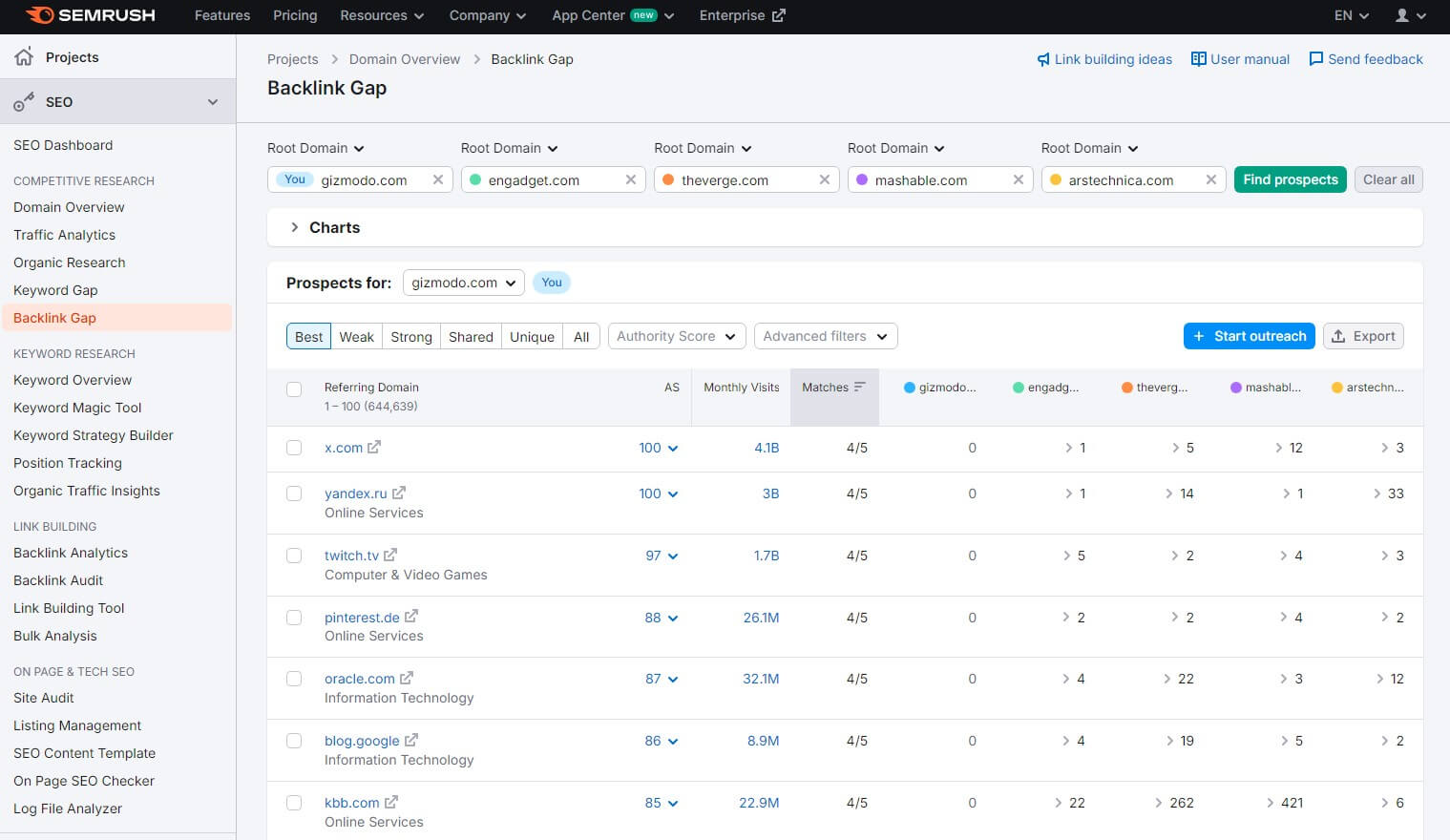Click the theverge.com domain input field
Image resolution: width=1450 pixels, height=840 pixels.
[746, 179]
